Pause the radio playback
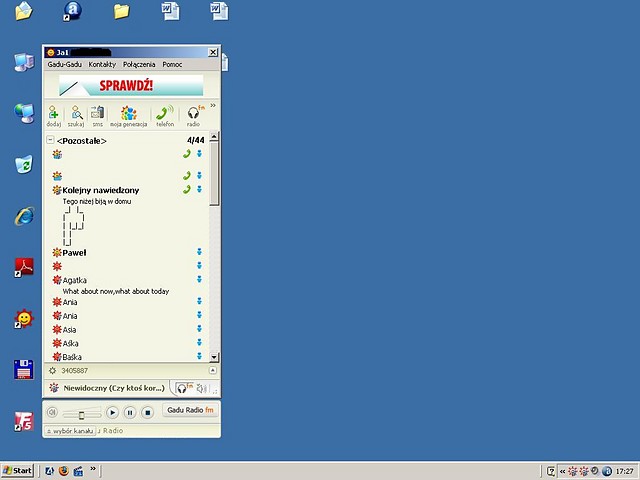This screenshot has width=640, height=480. (x=130, y=413)
